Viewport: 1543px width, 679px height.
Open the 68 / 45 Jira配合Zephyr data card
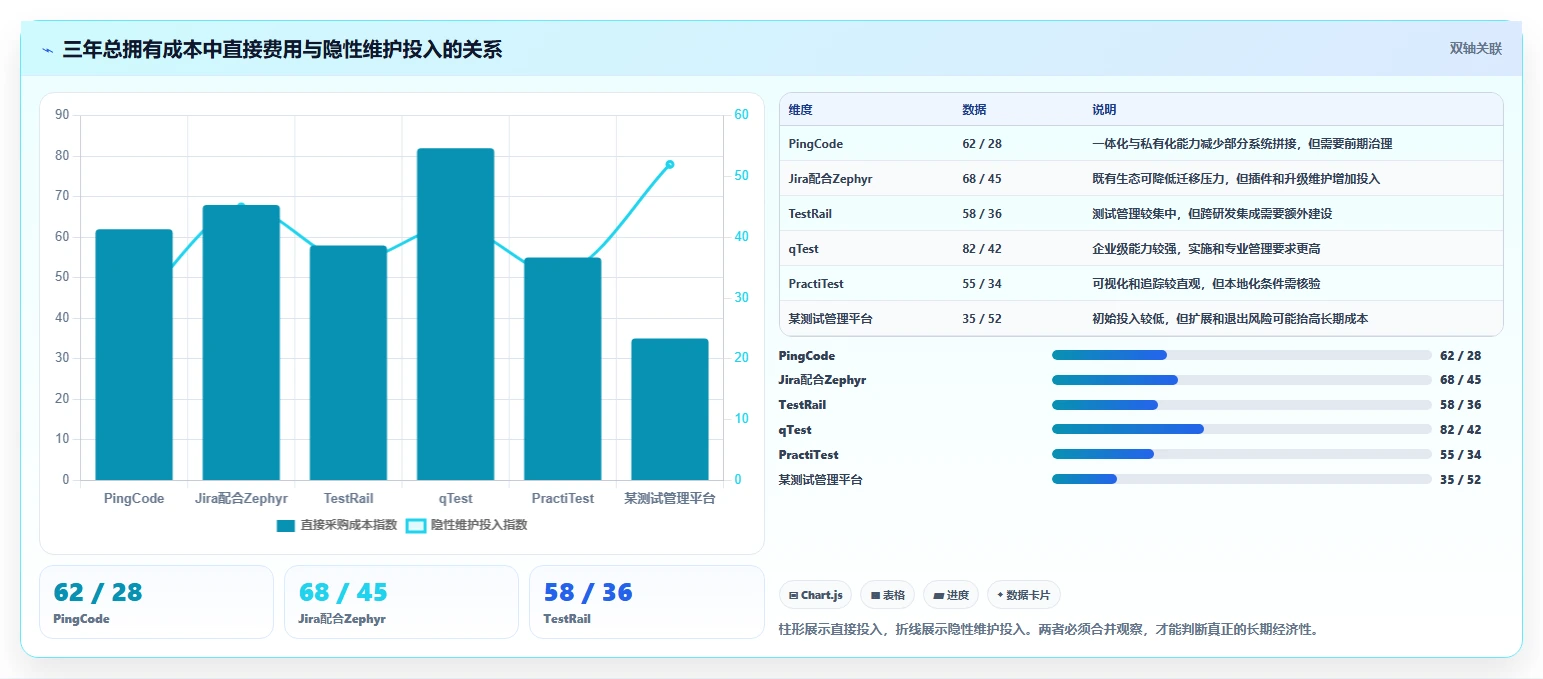[401, 602]
